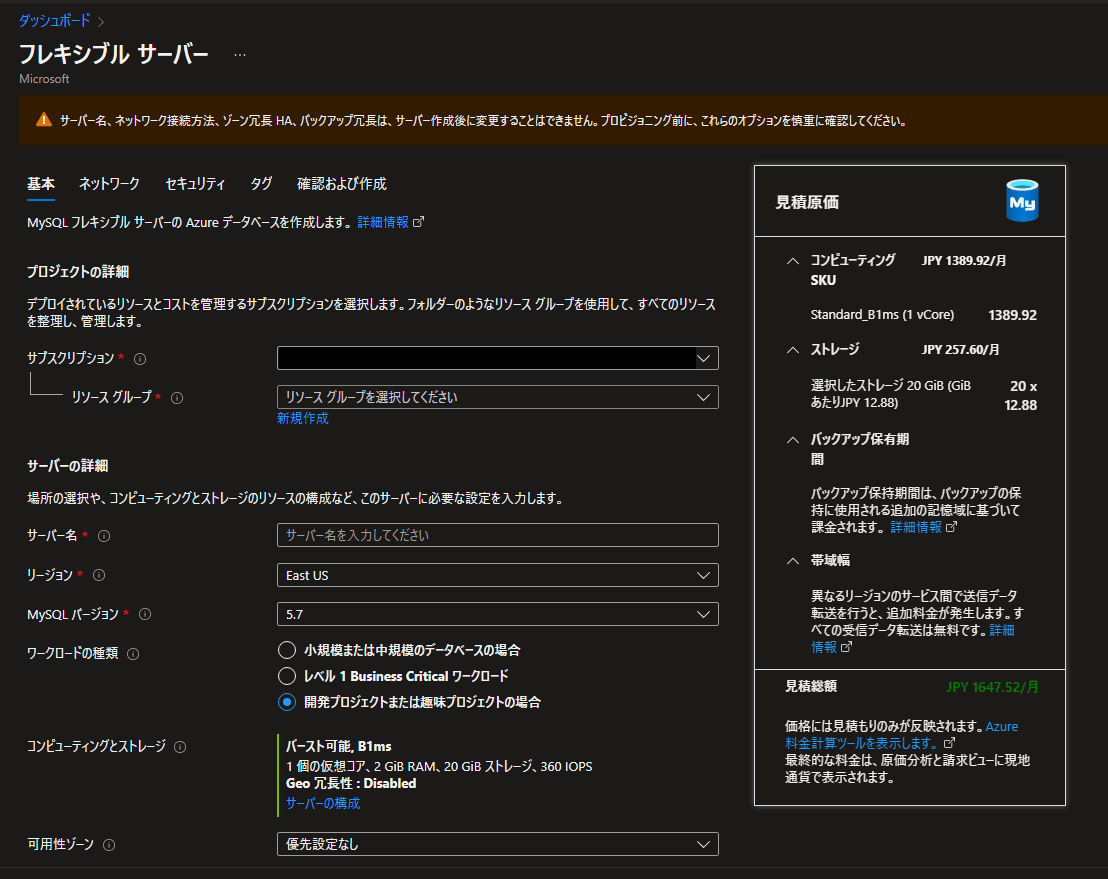
Task: Click the 見積原価 panel title
Action: [x=807, y=203]
